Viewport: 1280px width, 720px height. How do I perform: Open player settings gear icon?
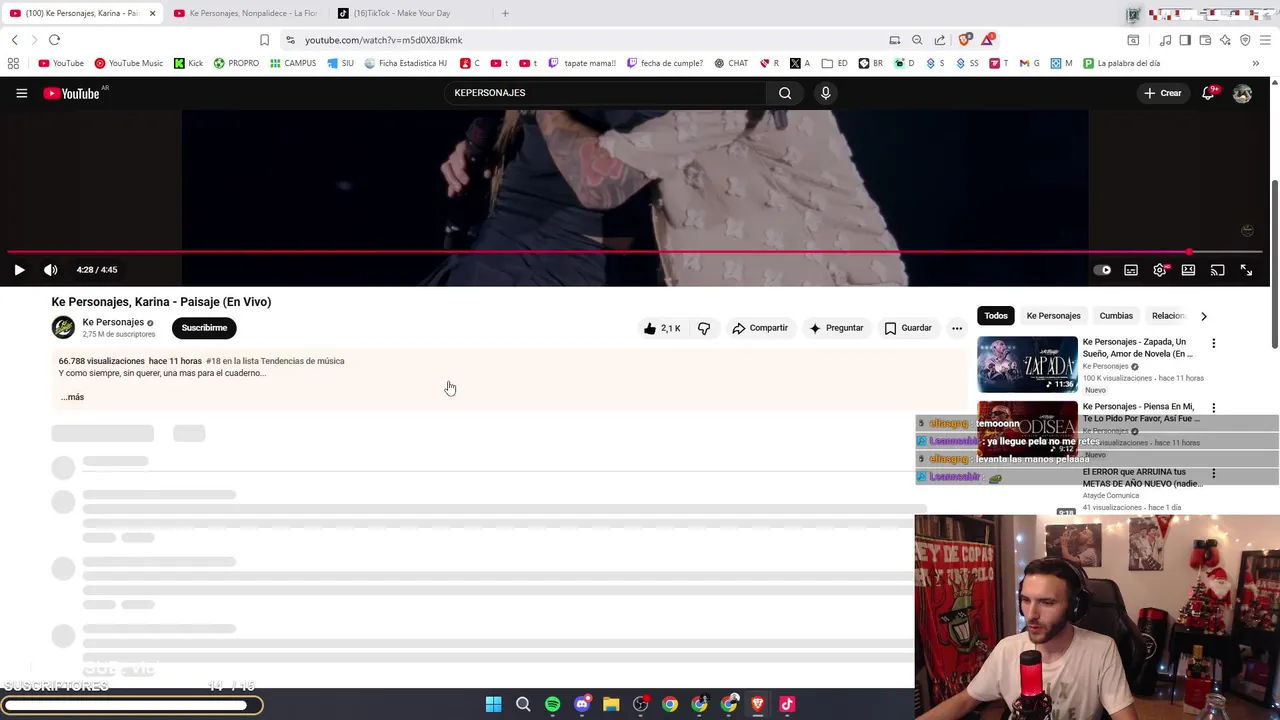(1160, 270)
